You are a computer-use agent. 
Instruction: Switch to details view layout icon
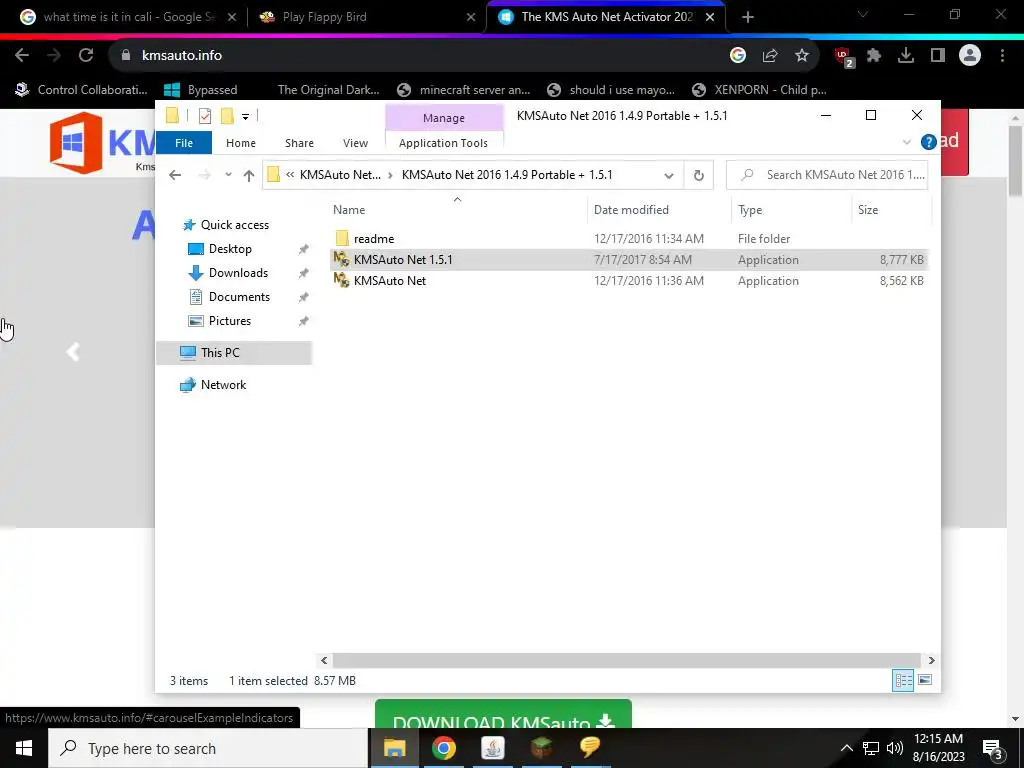click(903, 680)
